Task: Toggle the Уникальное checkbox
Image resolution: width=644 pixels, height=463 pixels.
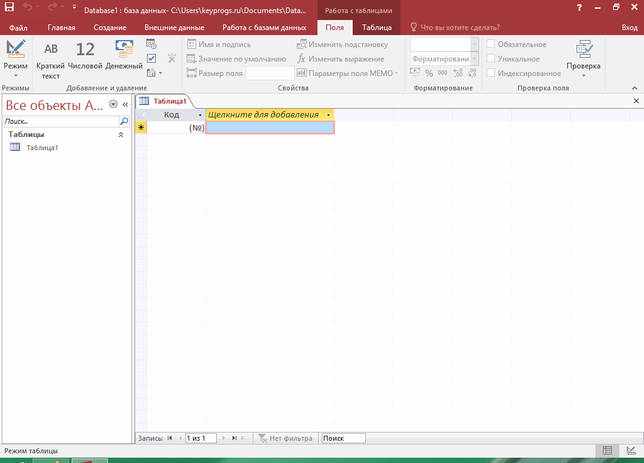Action: tap(491, 59)
